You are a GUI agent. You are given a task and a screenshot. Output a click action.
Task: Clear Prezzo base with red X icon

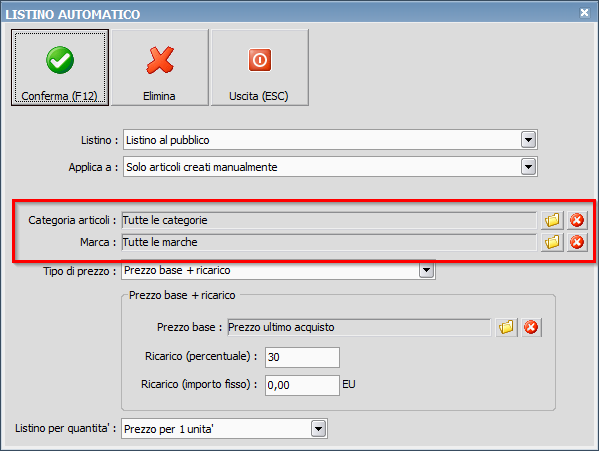tap(531, 327)
